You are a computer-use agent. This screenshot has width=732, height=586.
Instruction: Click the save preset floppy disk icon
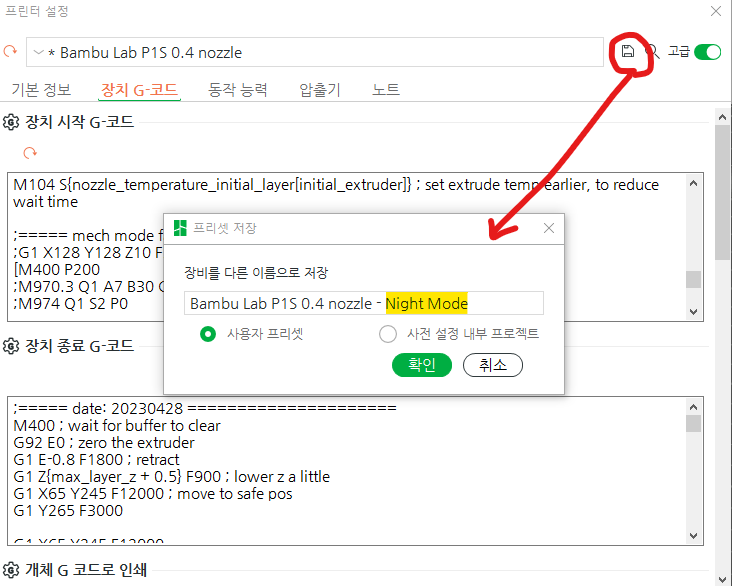(x=628, y=51)
